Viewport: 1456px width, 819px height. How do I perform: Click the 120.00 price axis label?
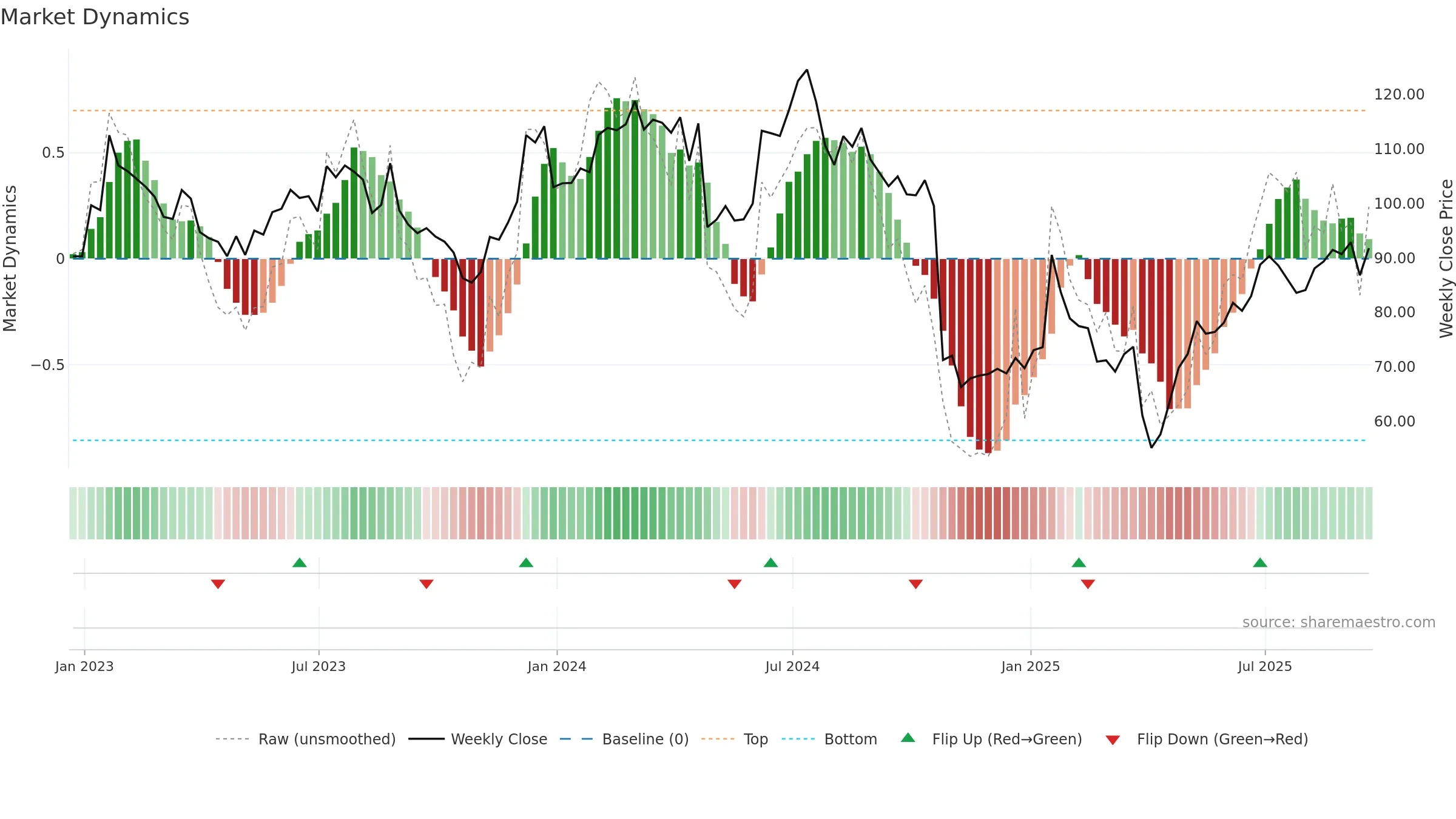click(x=1399, y=95)
